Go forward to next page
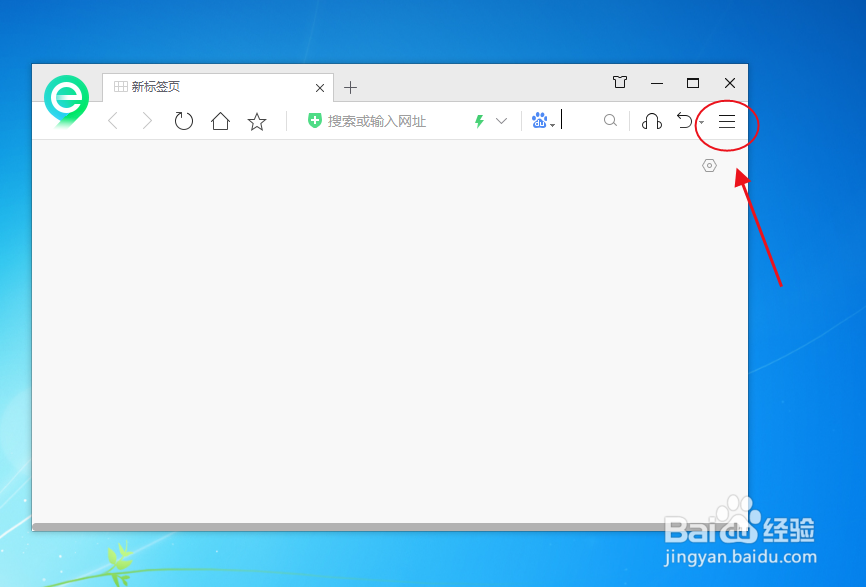The width and height of the screenshot is (866, 587). (147, 120)
